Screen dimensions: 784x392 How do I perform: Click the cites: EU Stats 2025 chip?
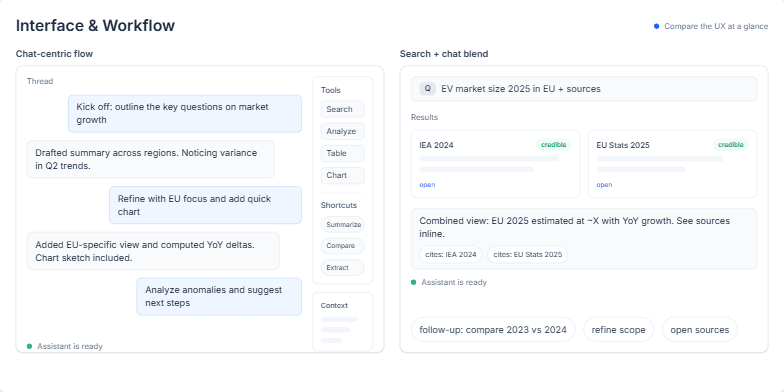click(528, 254)
